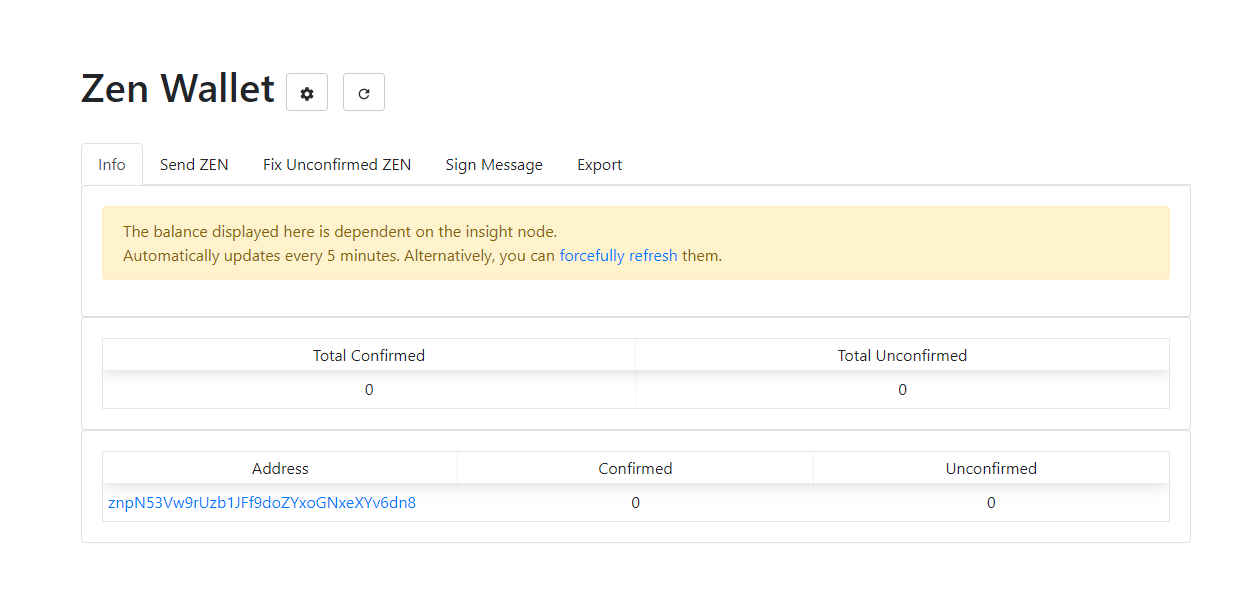This screenshot has width=1260, height=591.
Task: Select the Total Confirmed balance value
Action: [x=369, y=390]
